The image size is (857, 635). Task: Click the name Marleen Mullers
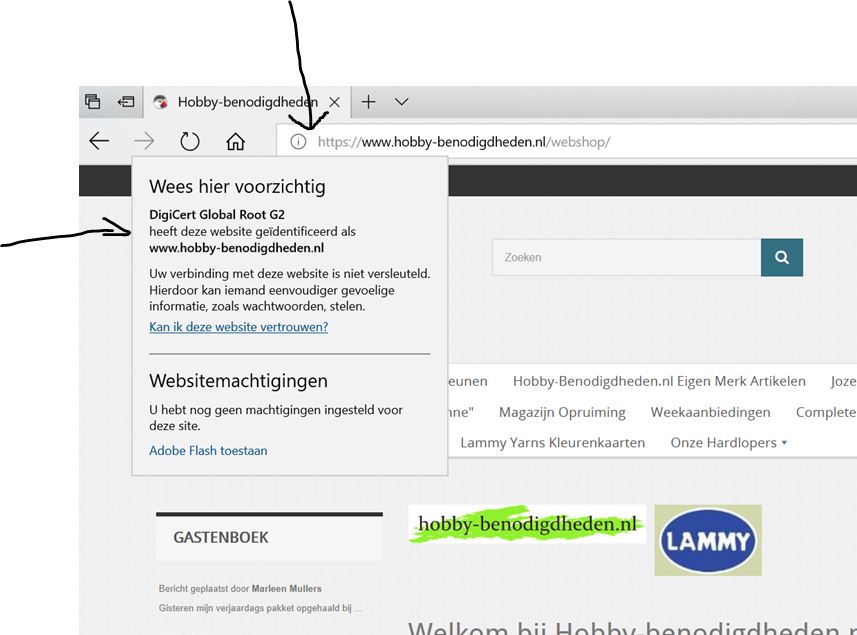pos(286,589)
